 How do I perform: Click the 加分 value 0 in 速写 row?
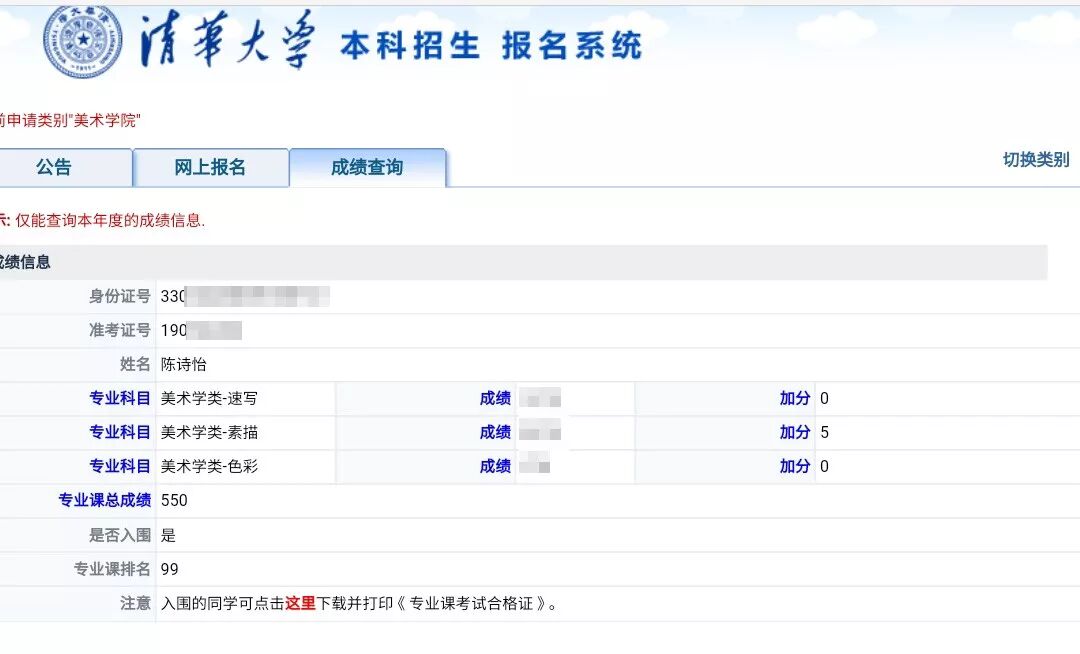click(x=824, y=399)
